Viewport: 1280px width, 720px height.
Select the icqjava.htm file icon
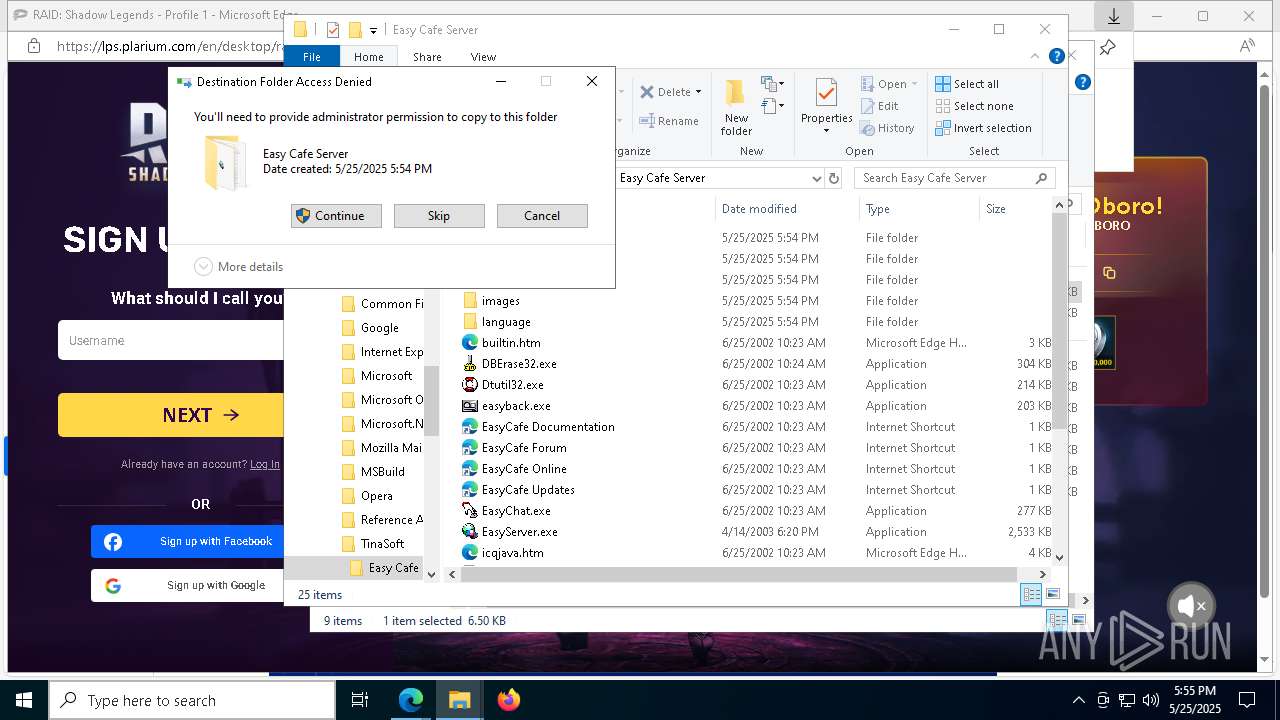(470, 553)
